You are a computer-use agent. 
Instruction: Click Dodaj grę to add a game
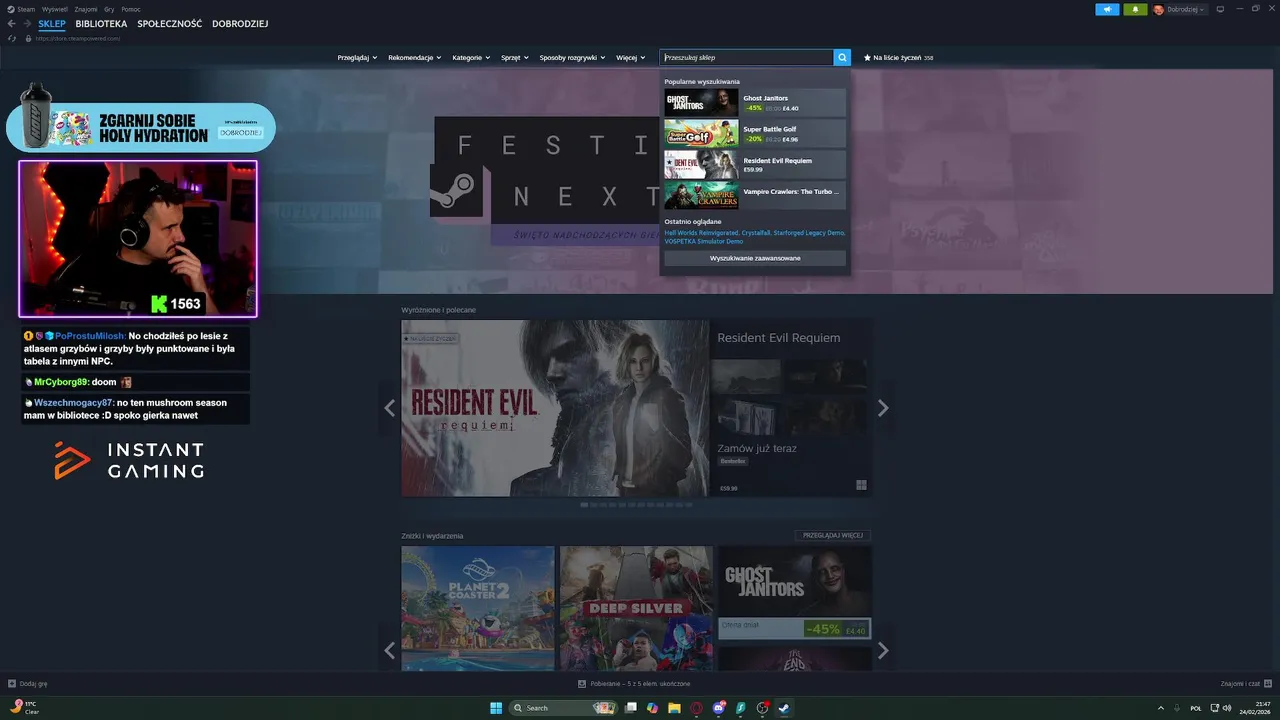(x=28, y=684)
